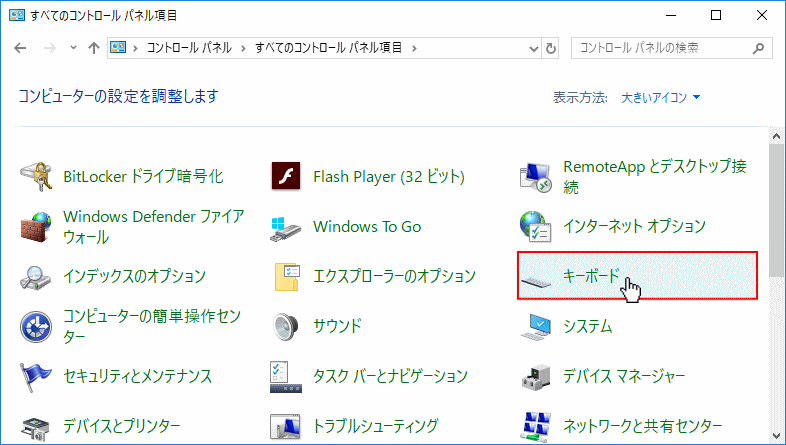This screenshot has height=445, width=786.
Task: Open the recent locations dropdown arrow
Action: tap(74, 48)
